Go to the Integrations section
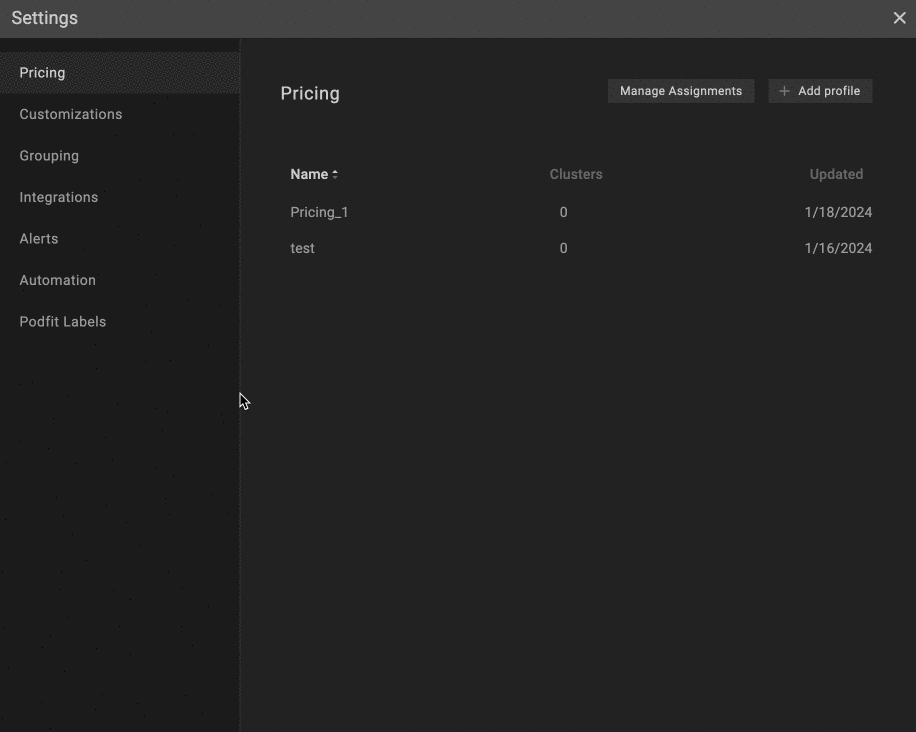Screen dimensions: 916x732 coord(59,197)
